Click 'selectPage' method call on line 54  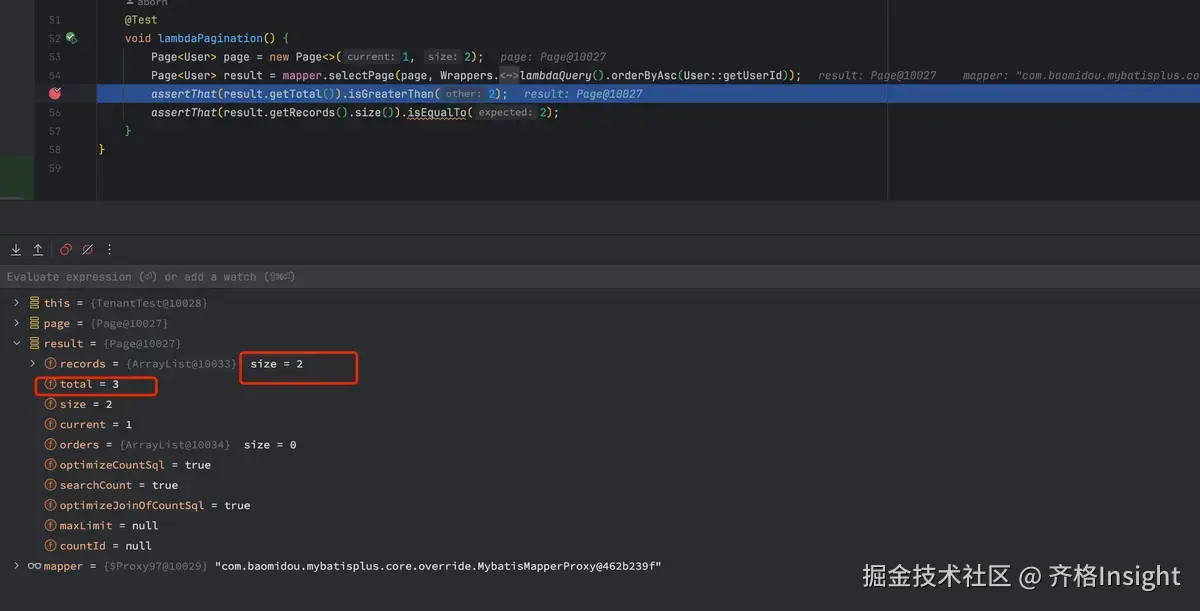pyautogui.click(x=362, y=75)
